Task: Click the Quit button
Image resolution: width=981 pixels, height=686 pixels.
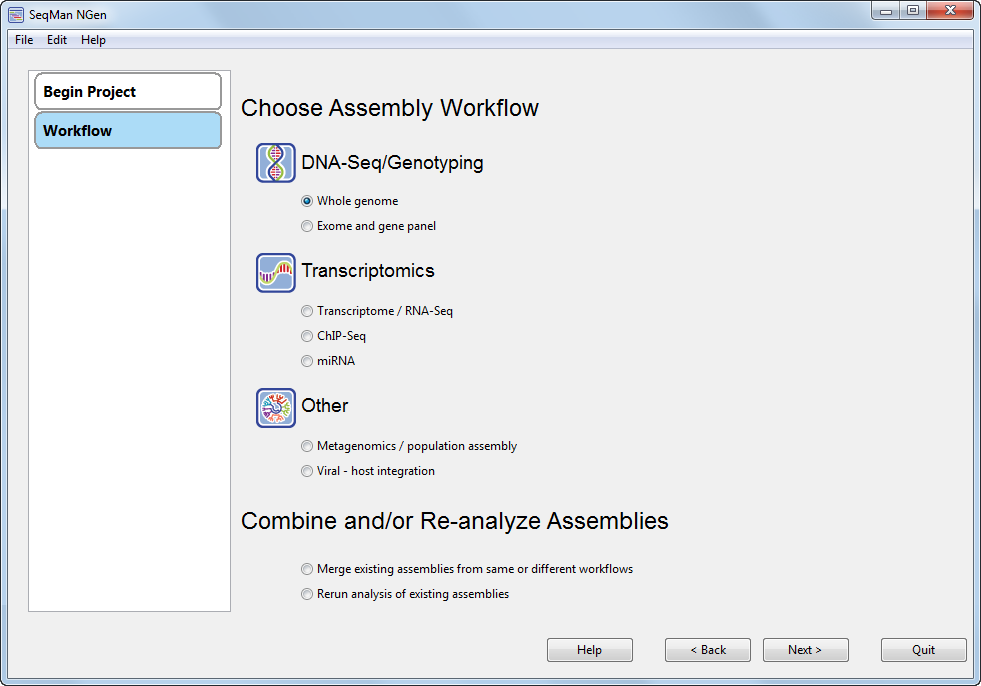Action: 923,650
